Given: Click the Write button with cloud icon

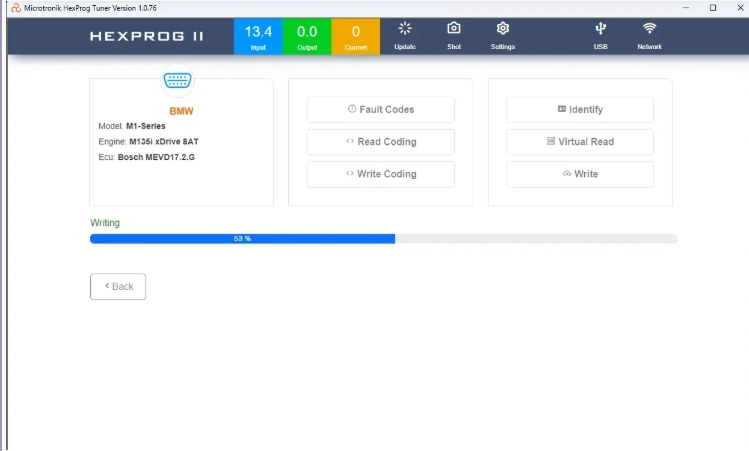Looking at the screenshot, I should point(580,174).
